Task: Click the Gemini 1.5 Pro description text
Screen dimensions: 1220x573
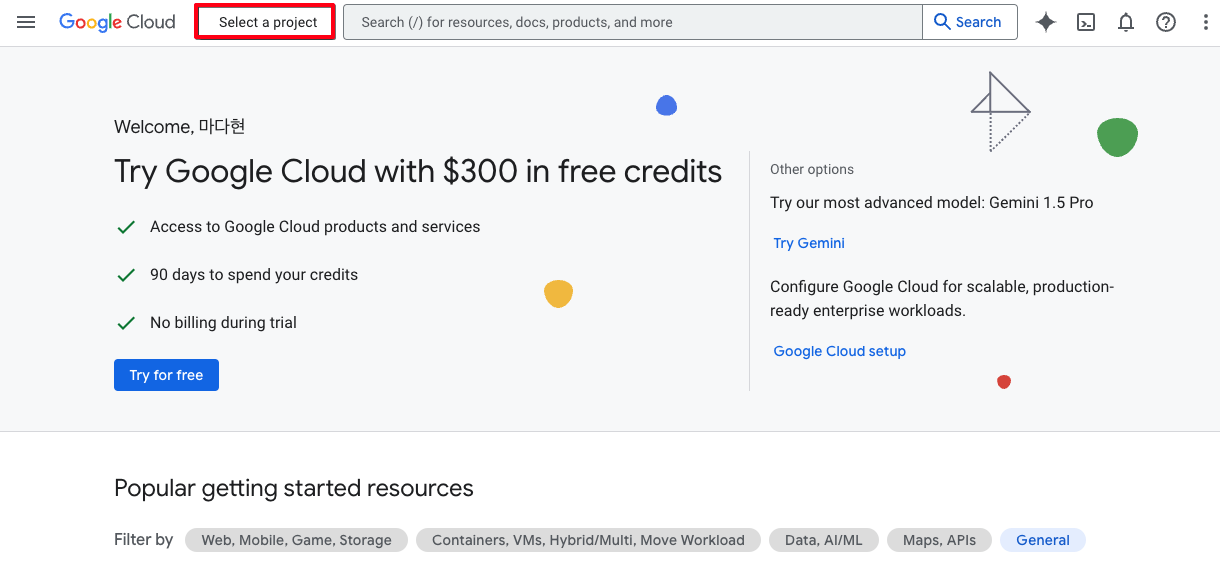Action: 932,203
